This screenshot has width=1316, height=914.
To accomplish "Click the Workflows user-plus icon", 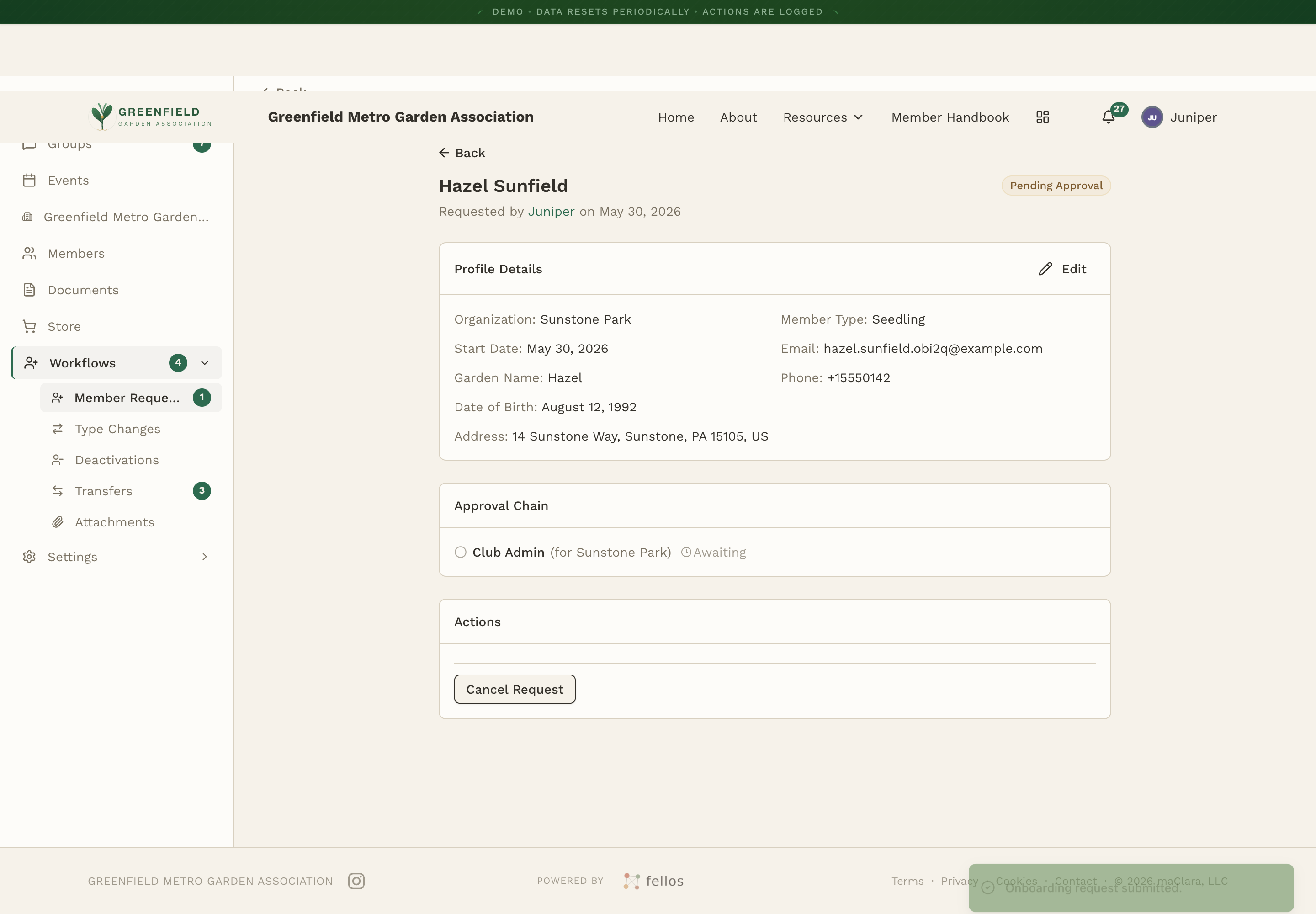I will 31,363.
